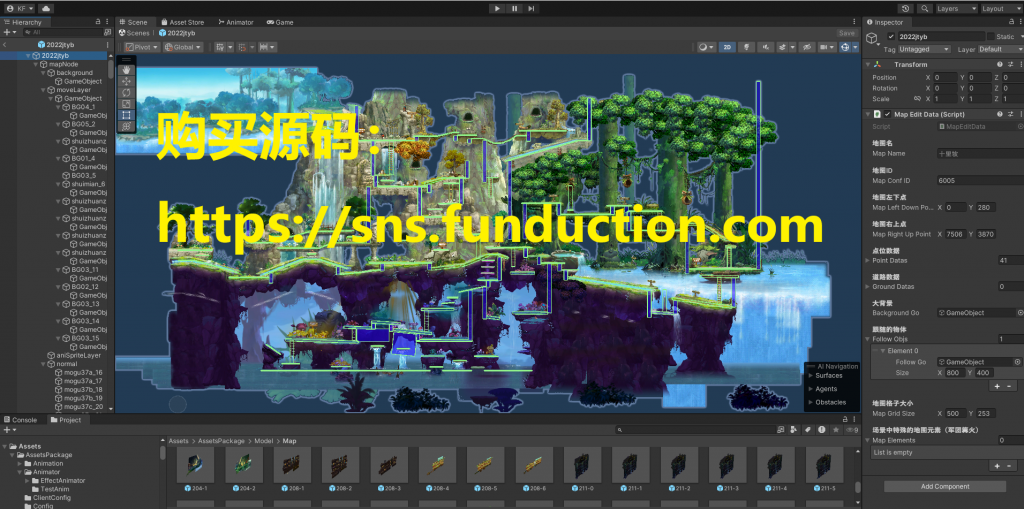1024x509 pixels.
Task: Collapse mapNode in Hierarchy
Action: pyautogui.click(x=35, y=64)
